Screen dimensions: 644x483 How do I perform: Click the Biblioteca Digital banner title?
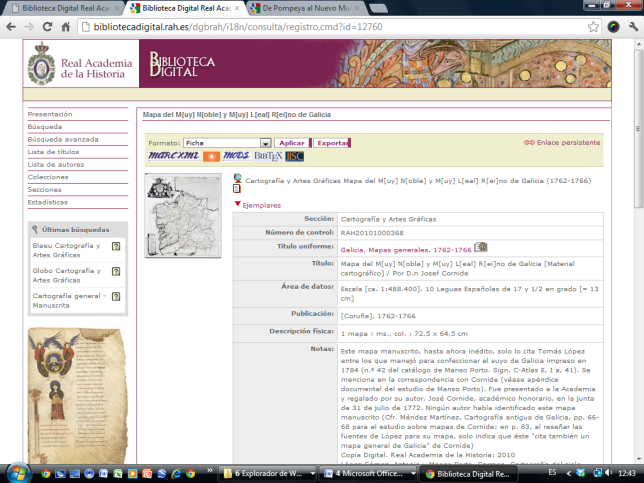(x=182, y=64)
